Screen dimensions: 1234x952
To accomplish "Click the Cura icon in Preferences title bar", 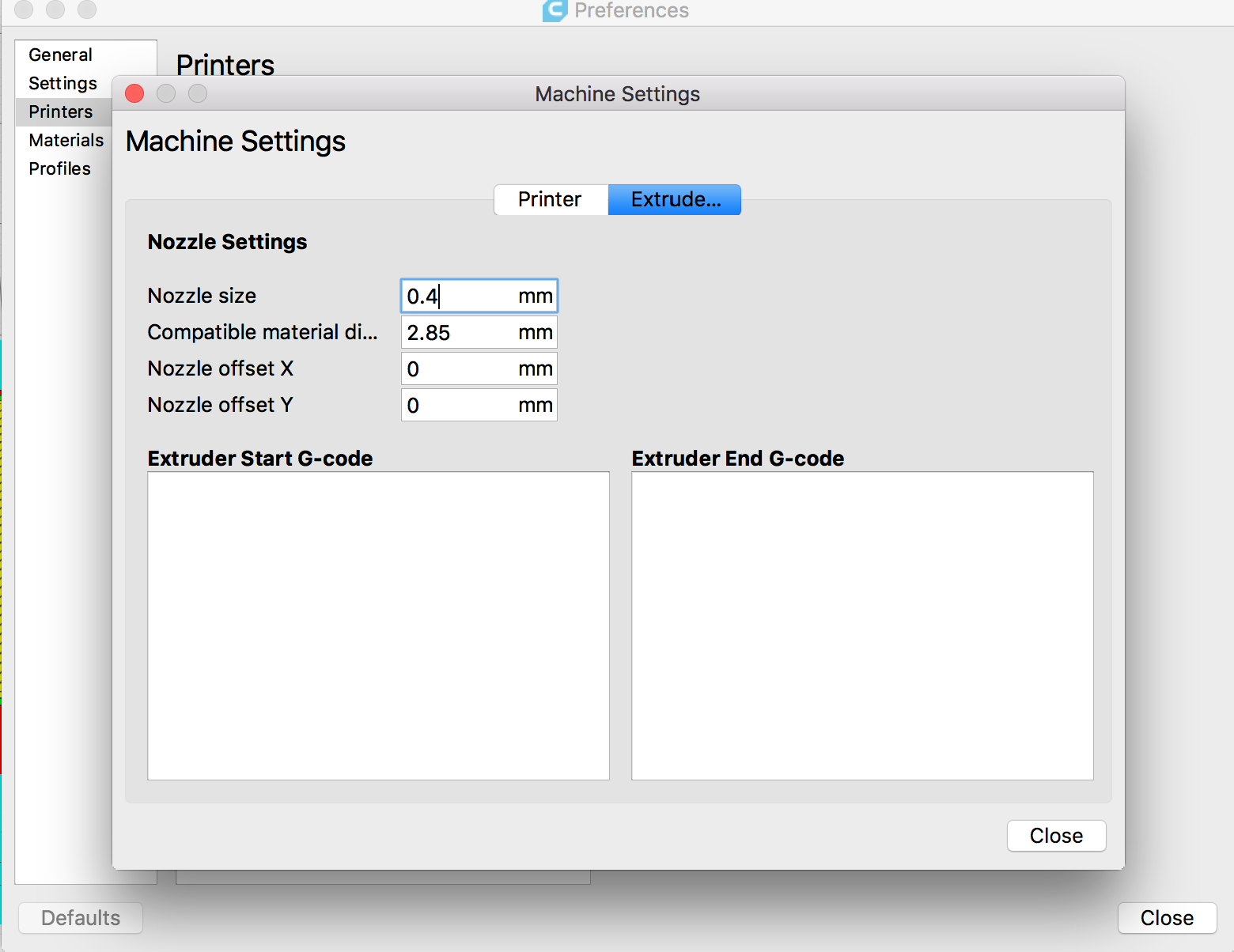I will point(555,10).
